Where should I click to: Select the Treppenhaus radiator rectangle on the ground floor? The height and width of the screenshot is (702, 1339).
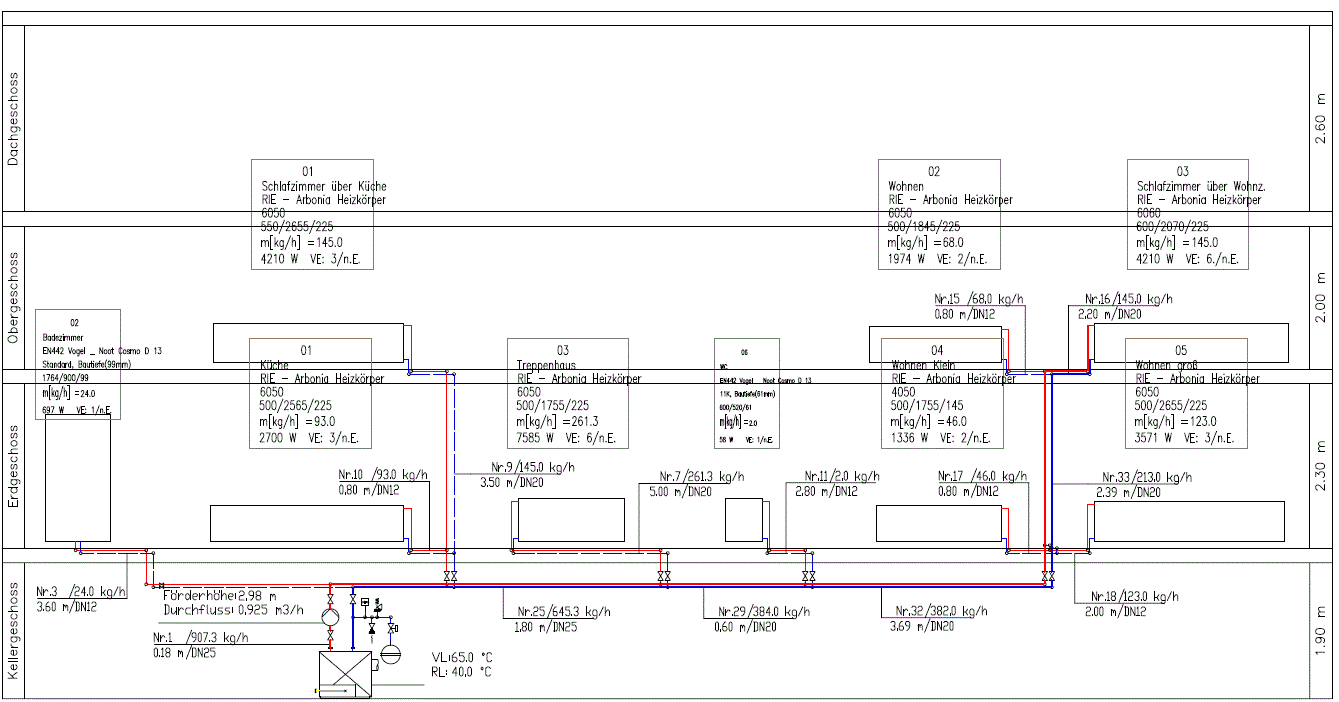click(x=571, y=520)
